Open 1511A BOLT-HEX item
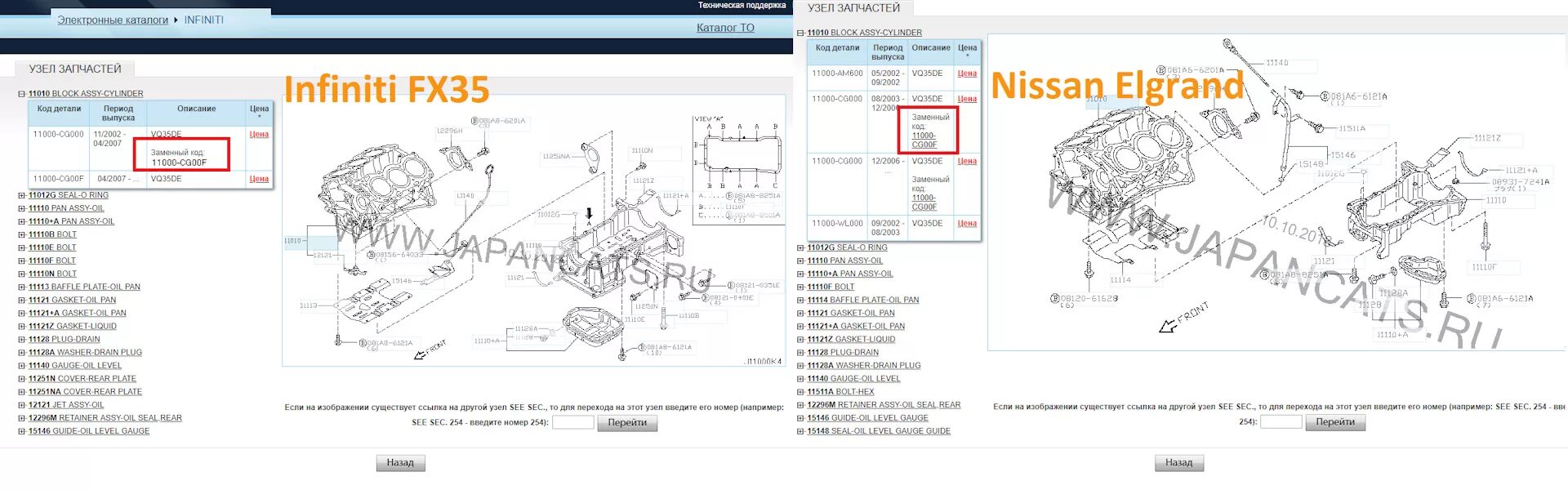 point(840,391)
